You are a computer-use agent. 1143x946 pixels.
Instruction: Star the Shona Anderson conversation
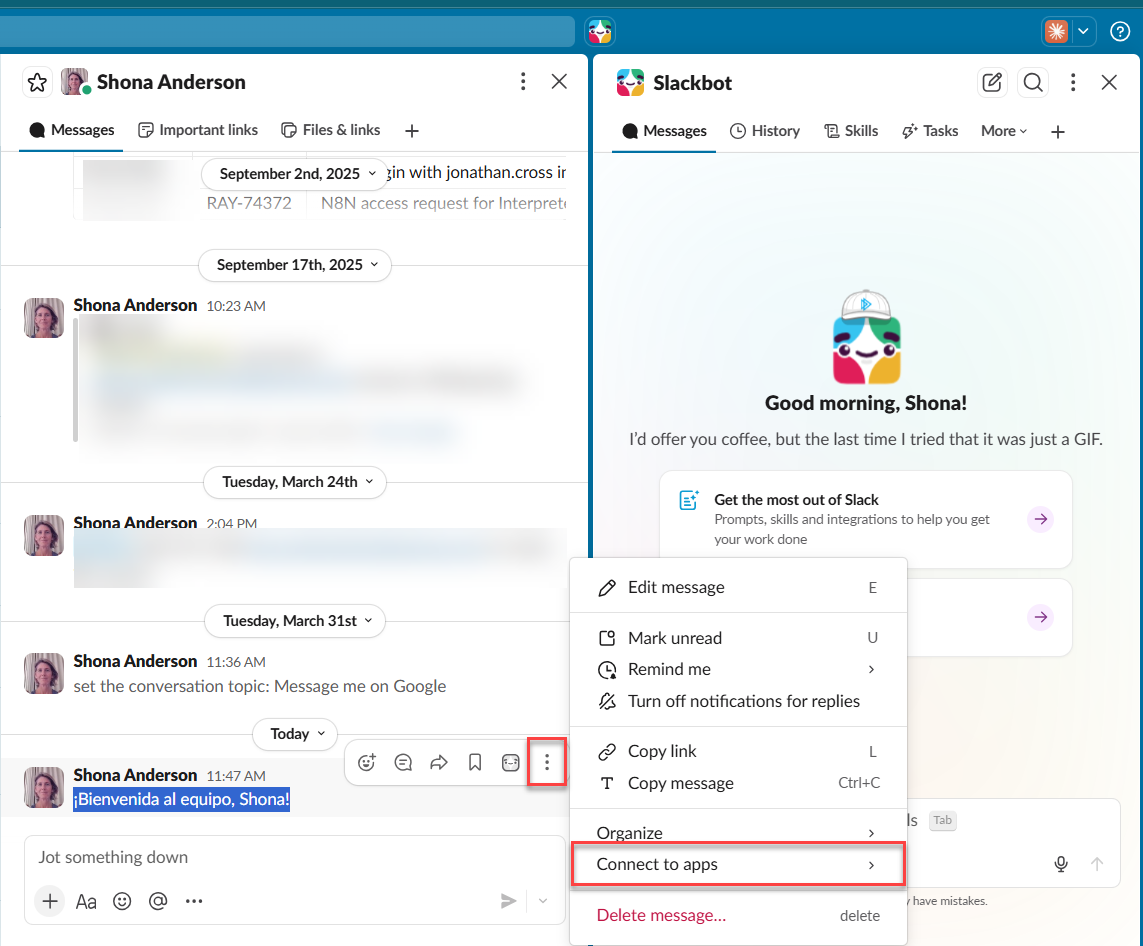click(x=37, y=82)
